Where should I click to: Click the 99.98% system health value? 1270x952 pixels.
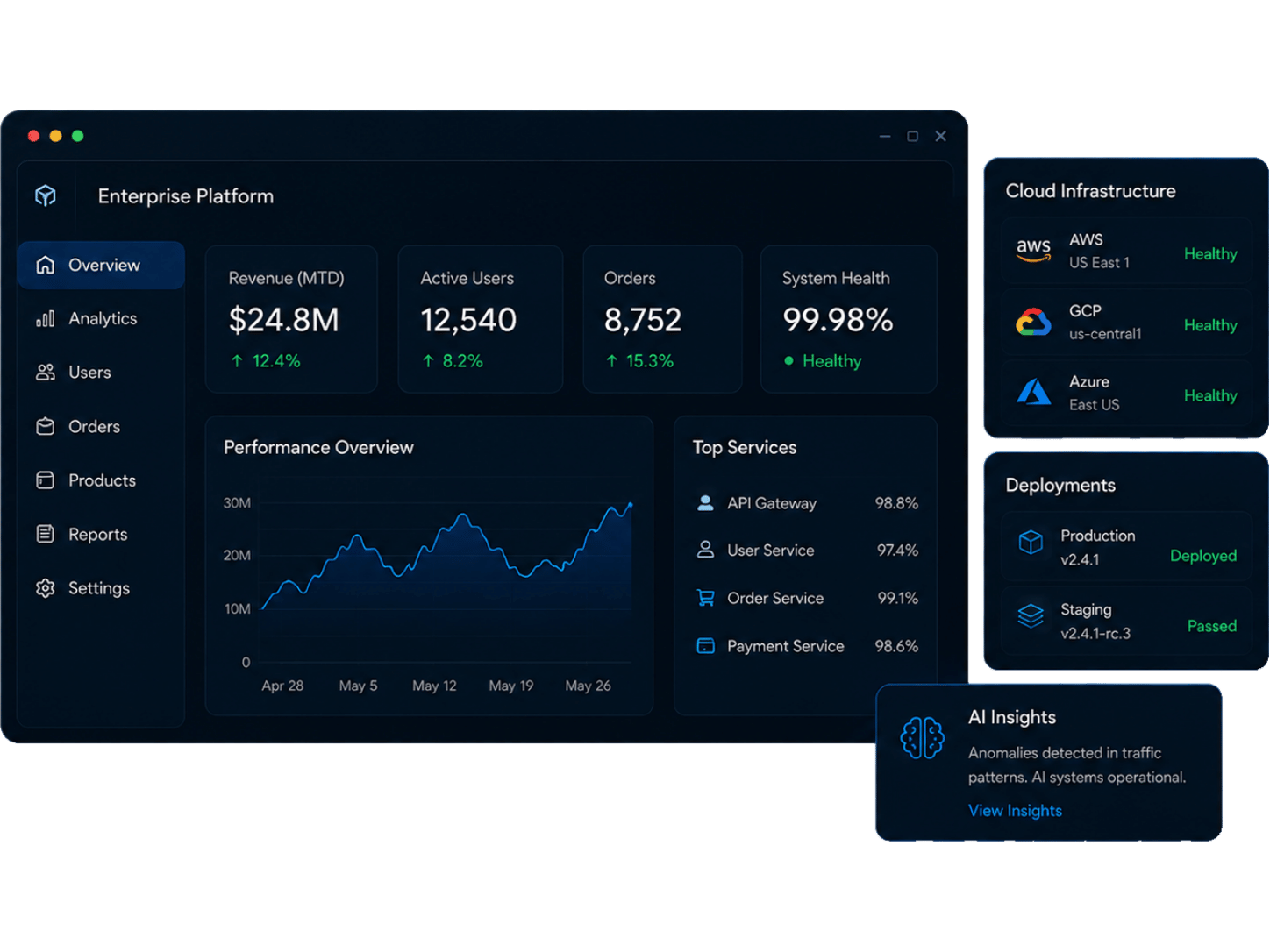tap(838, 320)
